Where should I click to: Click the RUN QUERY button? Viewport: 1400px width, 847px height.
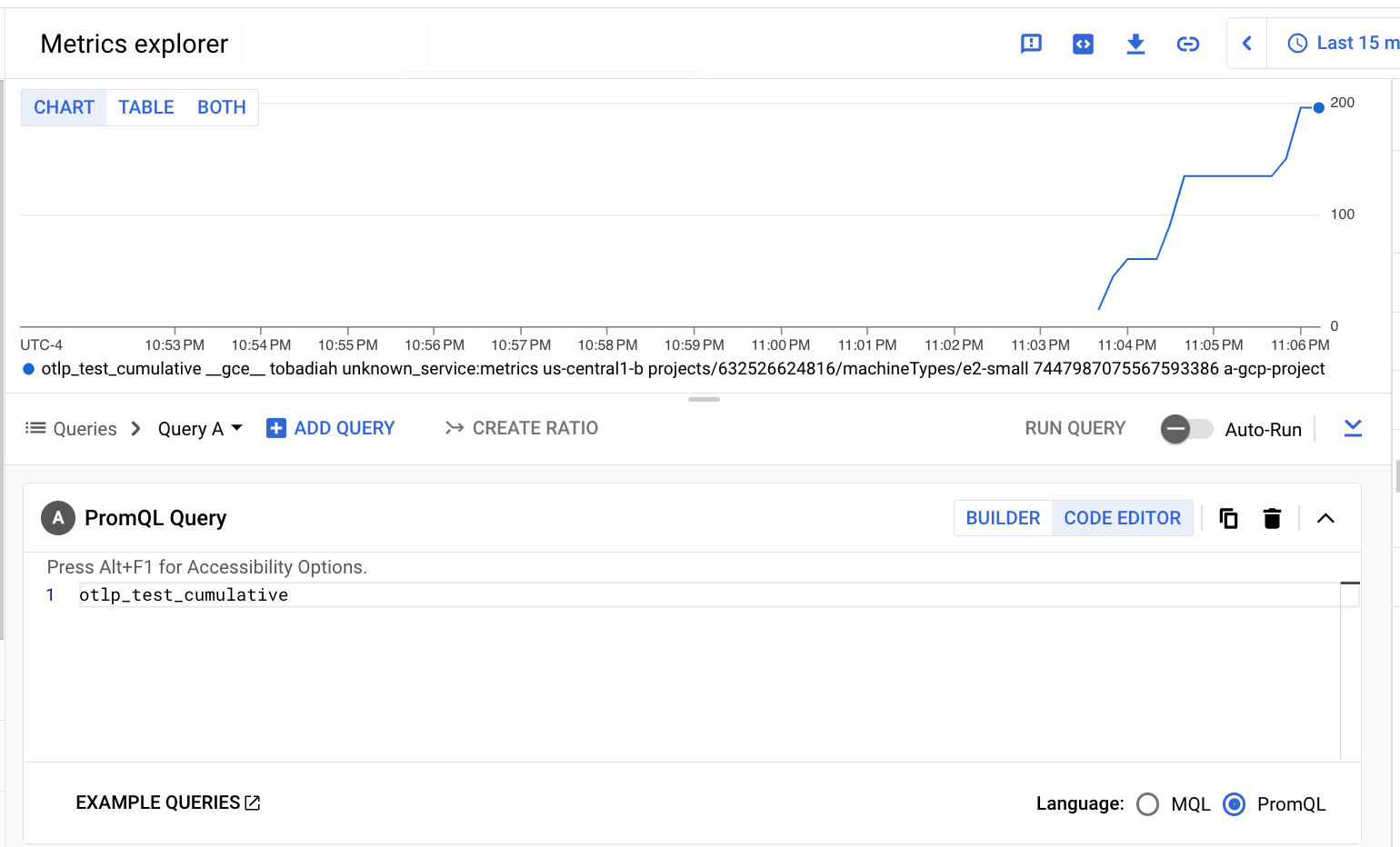click(1075, 428)
